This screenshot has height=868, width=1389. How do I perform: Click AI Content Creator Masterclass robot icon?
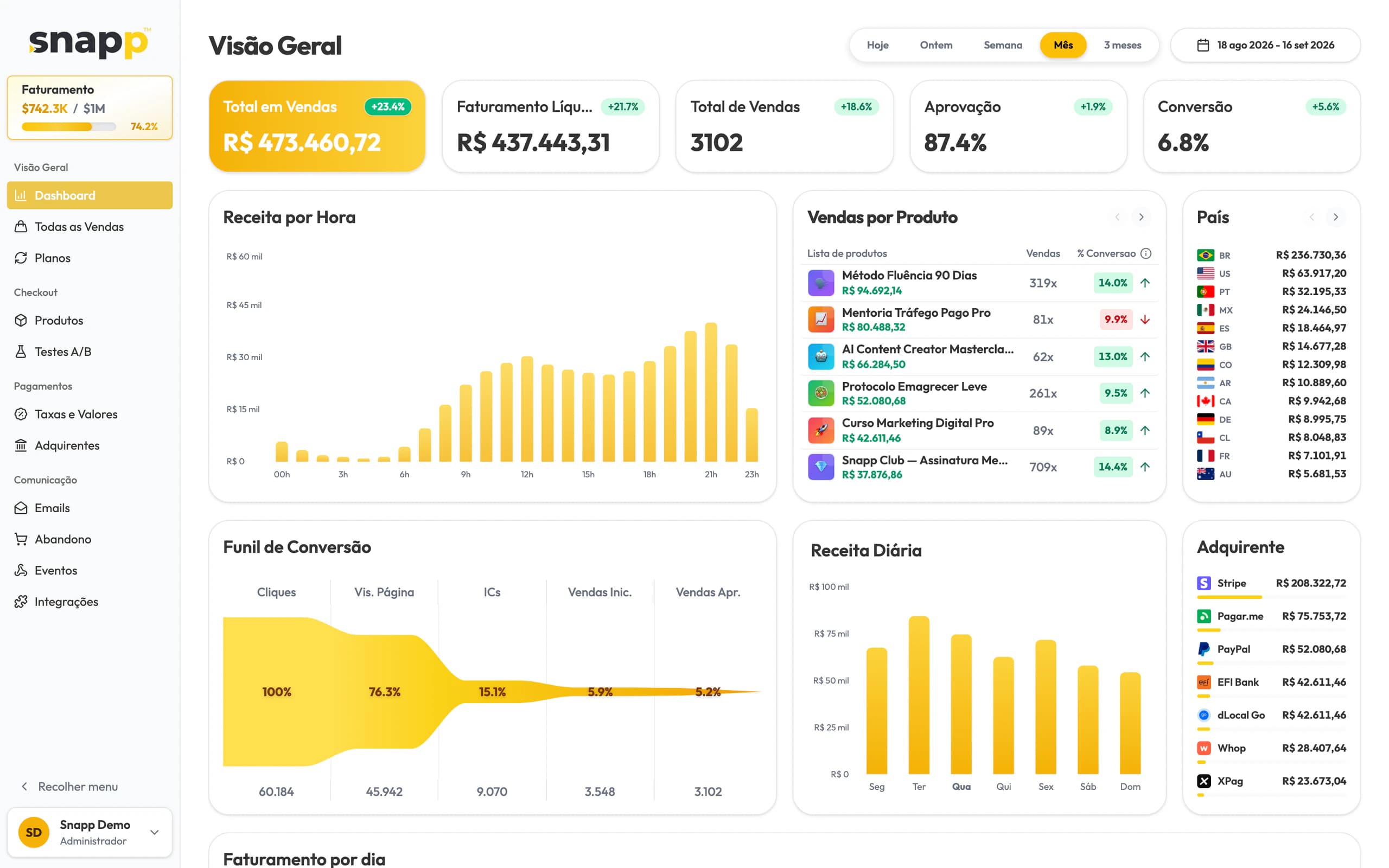[x=821, y=356]
